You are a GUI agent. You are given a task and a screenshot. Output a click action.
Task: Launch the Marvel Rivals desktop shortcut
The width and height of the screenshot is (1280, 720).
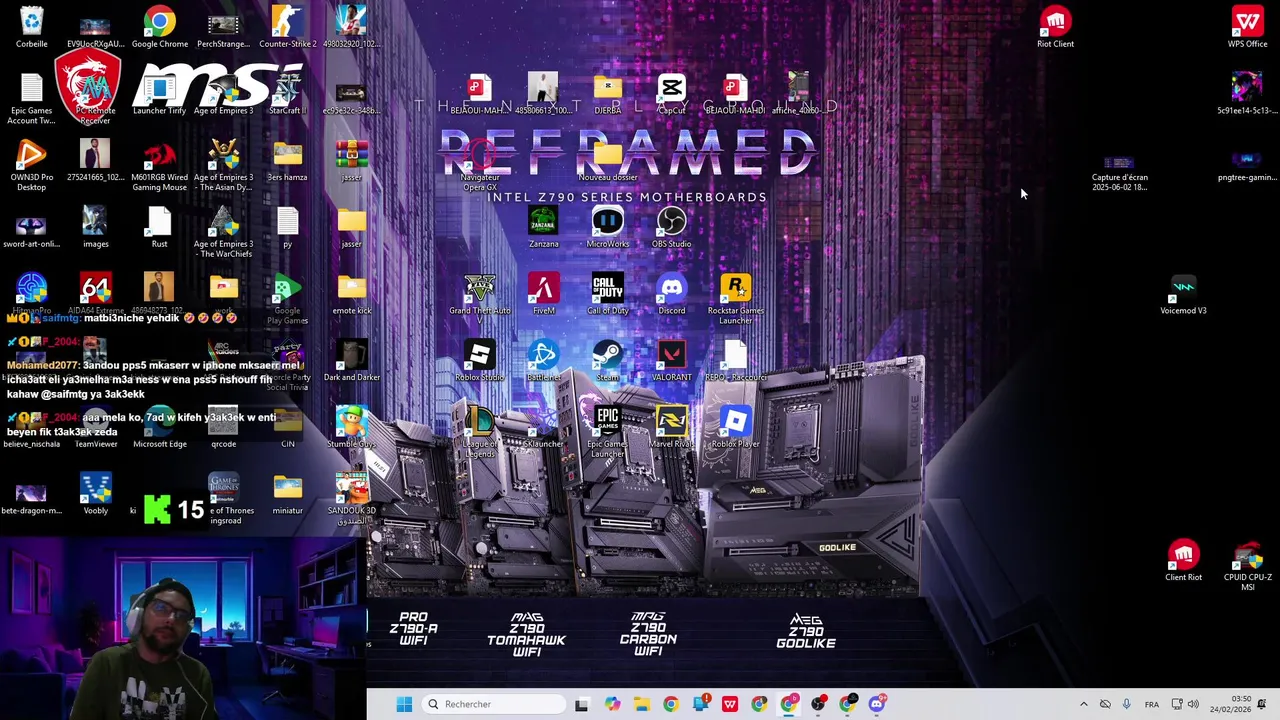pyautogui.click(x=671, y=427)
